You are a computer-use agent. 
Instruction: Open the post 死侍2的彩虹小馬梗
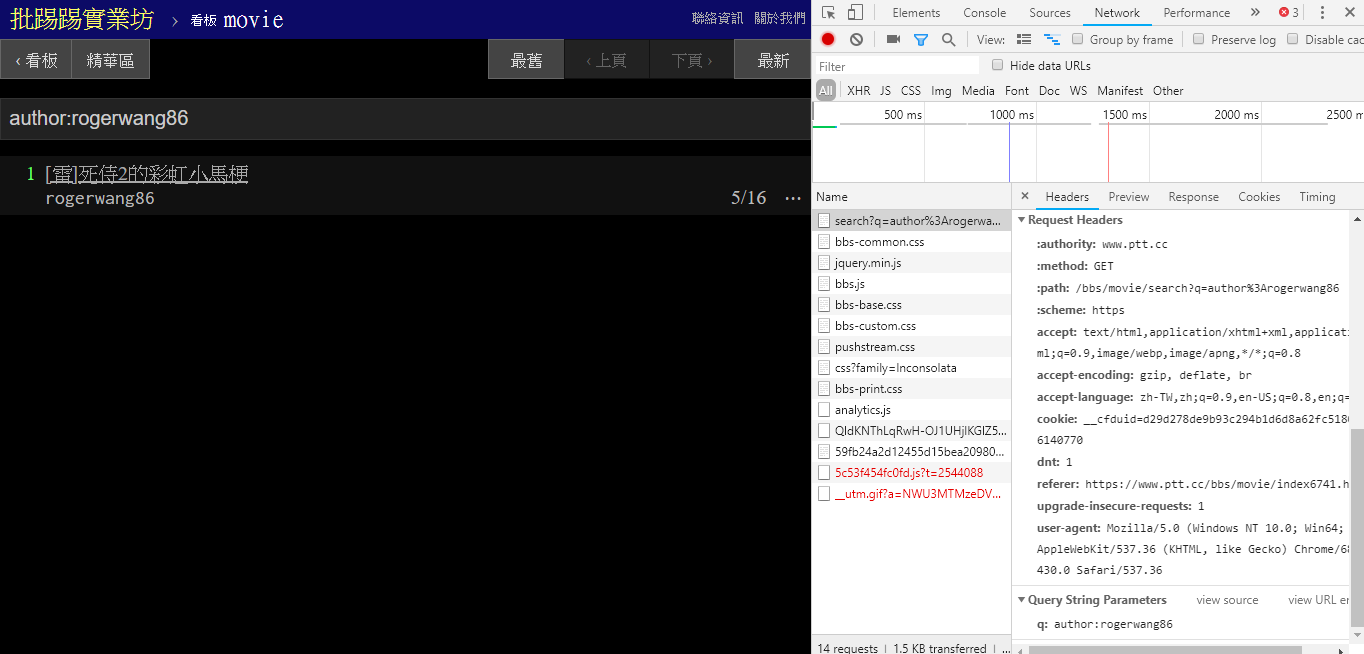click(147, 174)
